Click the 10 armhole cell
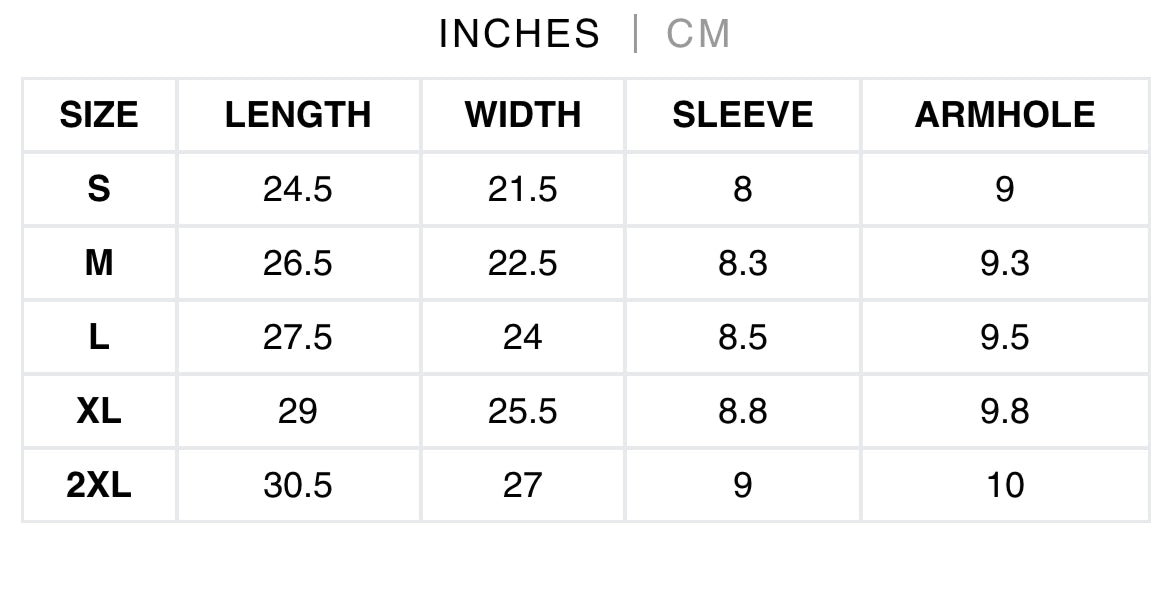This screenshot has width=1162, height=606. [x=1004, y=485]
